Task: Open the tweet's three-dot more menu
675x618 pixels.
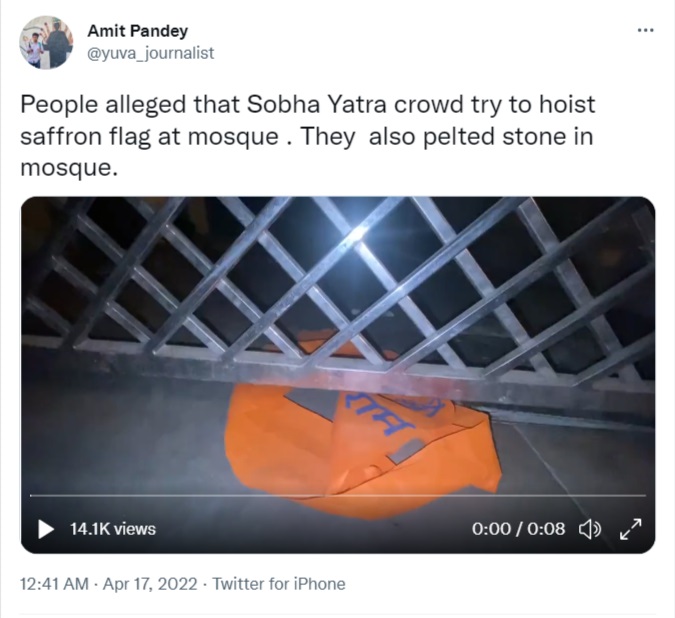Action: tap(645, 30)
